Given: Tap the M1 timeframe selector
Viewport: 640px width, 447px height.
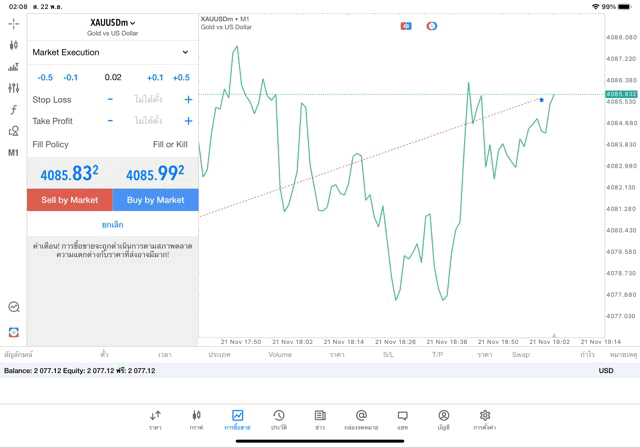Looking at the screenshot, I should point(13,153).
